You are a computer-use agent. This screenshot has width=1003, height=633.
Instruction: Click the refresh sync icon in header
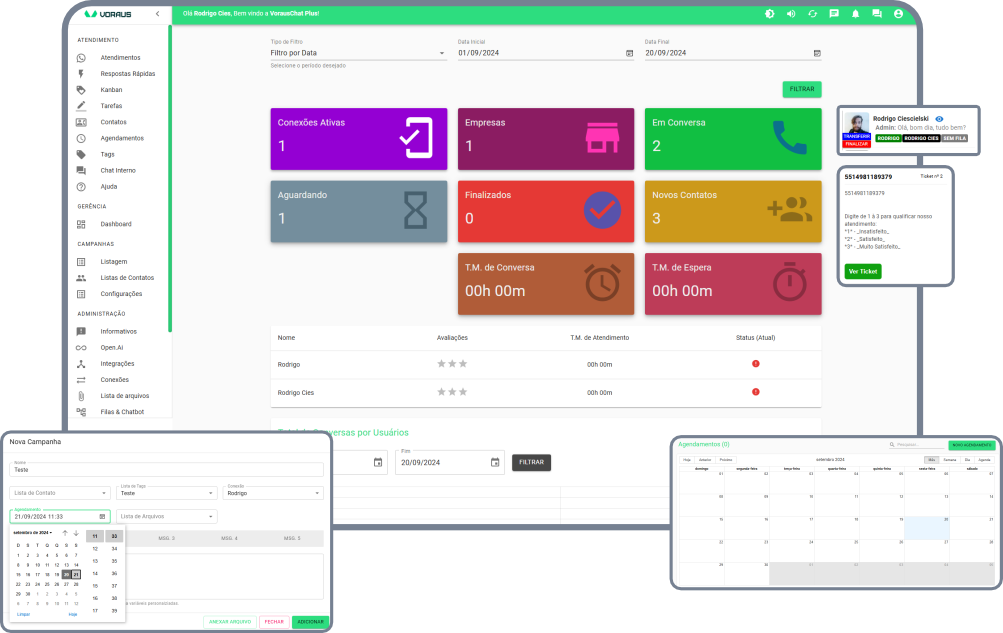pos(812,14)
